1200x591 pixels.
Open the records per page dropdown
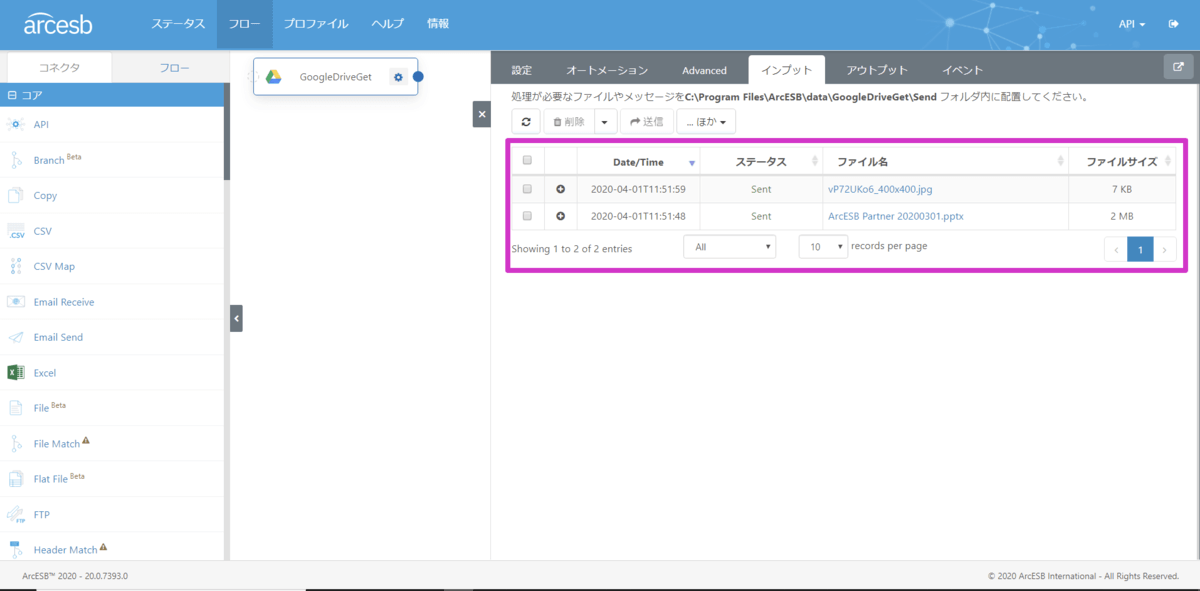pyautogui.click(x=823, y=246)
